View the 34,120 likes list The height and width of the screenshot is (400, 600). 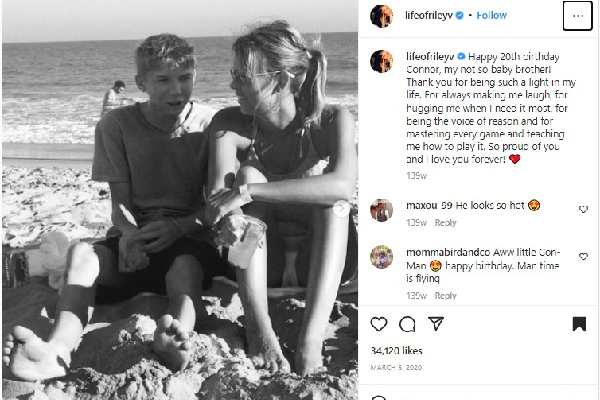tap(399, 351)
